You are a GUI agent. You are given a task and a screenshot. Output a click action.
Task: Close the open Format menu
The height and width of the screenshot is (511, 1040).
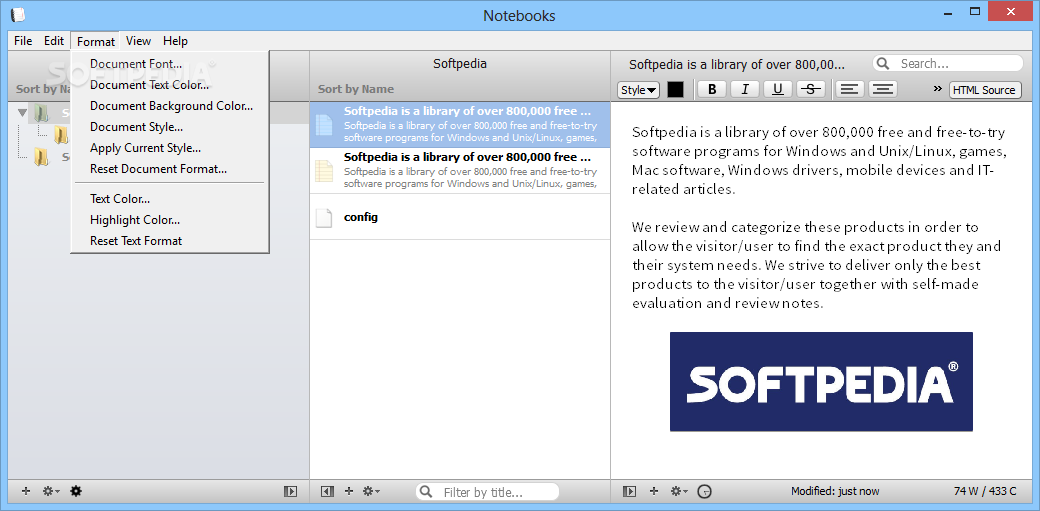[96, 41]
